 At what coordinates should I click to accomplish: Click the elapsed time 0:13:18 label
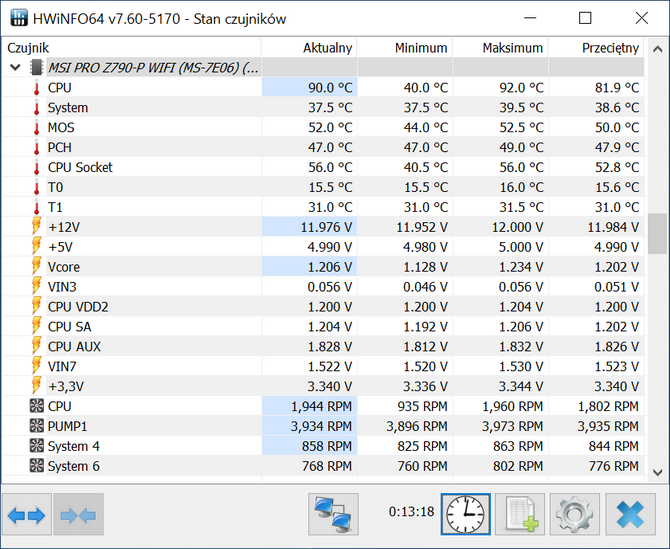pos(411,511)
